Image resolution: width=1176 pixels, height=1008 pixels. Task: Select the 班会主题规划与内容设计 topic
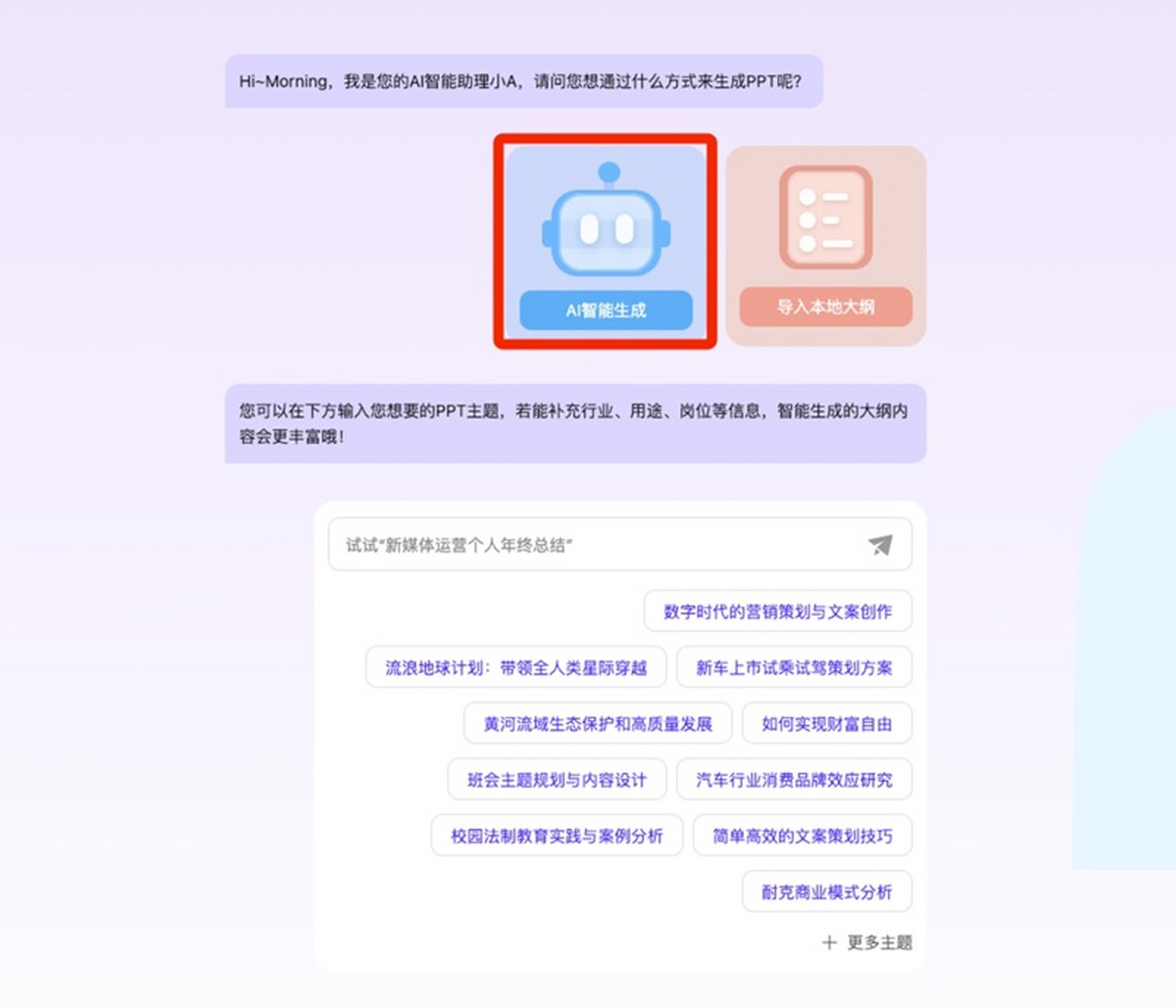tap(557, 780)
